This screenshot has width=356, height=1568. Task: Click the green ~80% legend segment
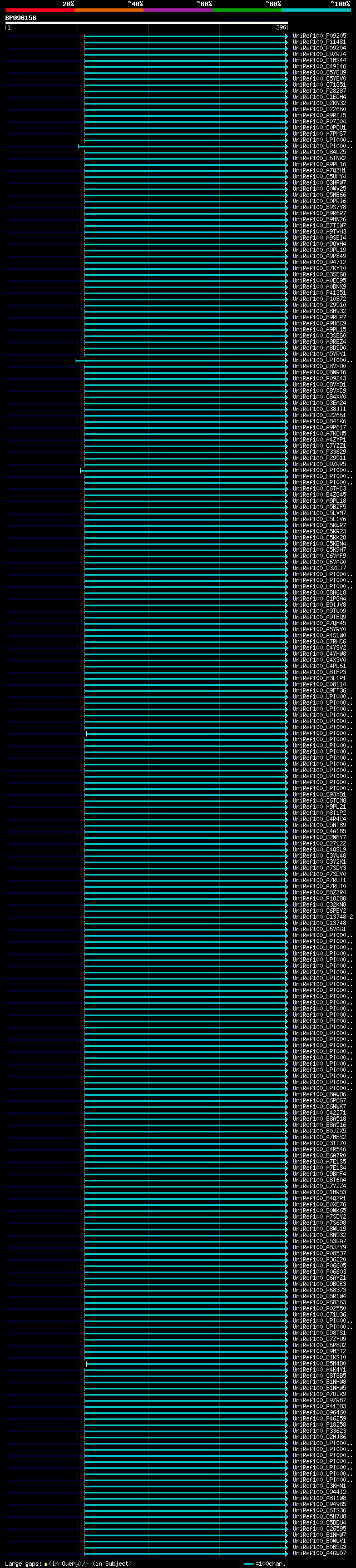247,10
